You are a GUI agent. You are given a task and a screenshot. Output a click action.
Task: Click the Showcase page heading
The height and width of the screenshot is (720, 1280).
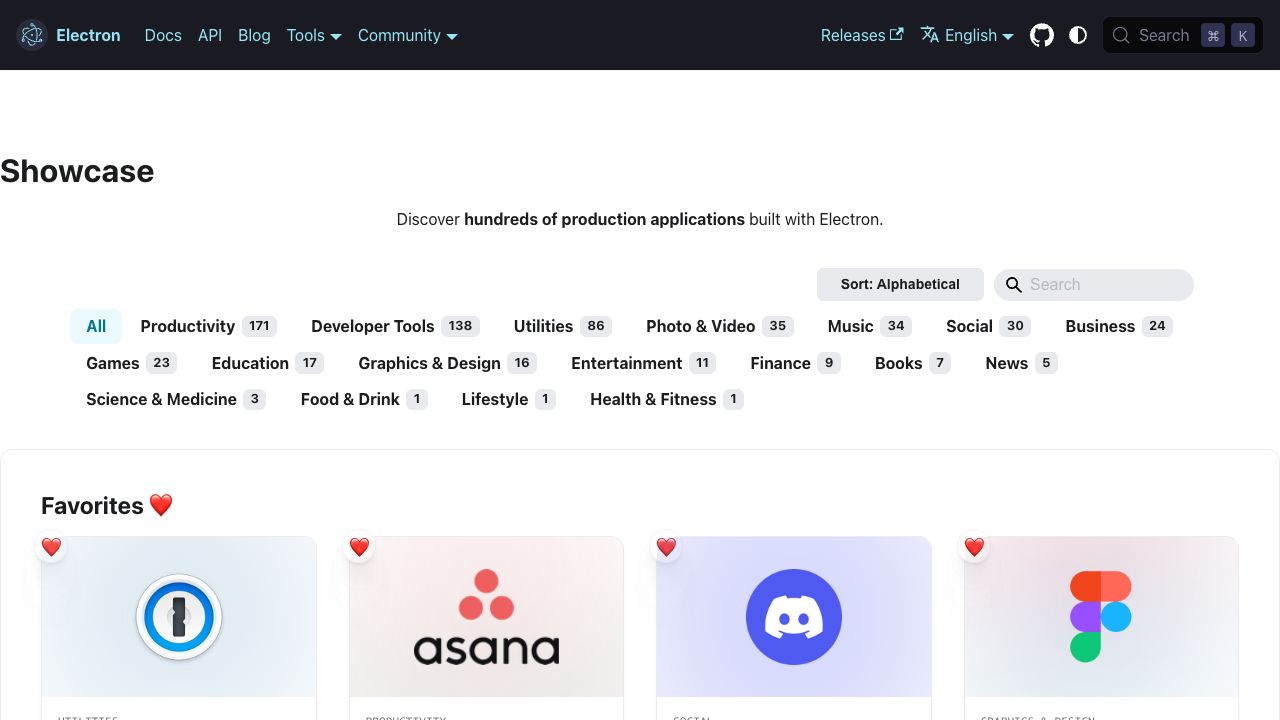pyautogui.click(x=77, y=171)
